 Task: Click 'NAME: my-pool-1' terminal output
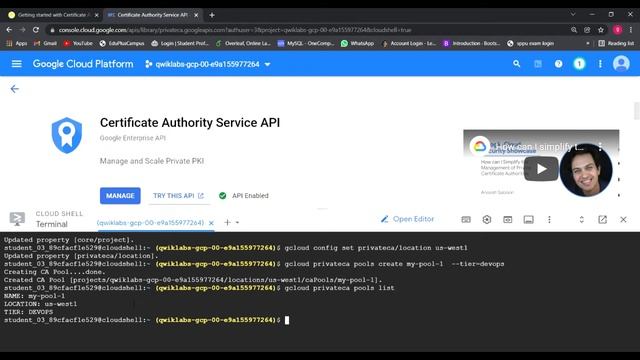[x=34, y=296]
